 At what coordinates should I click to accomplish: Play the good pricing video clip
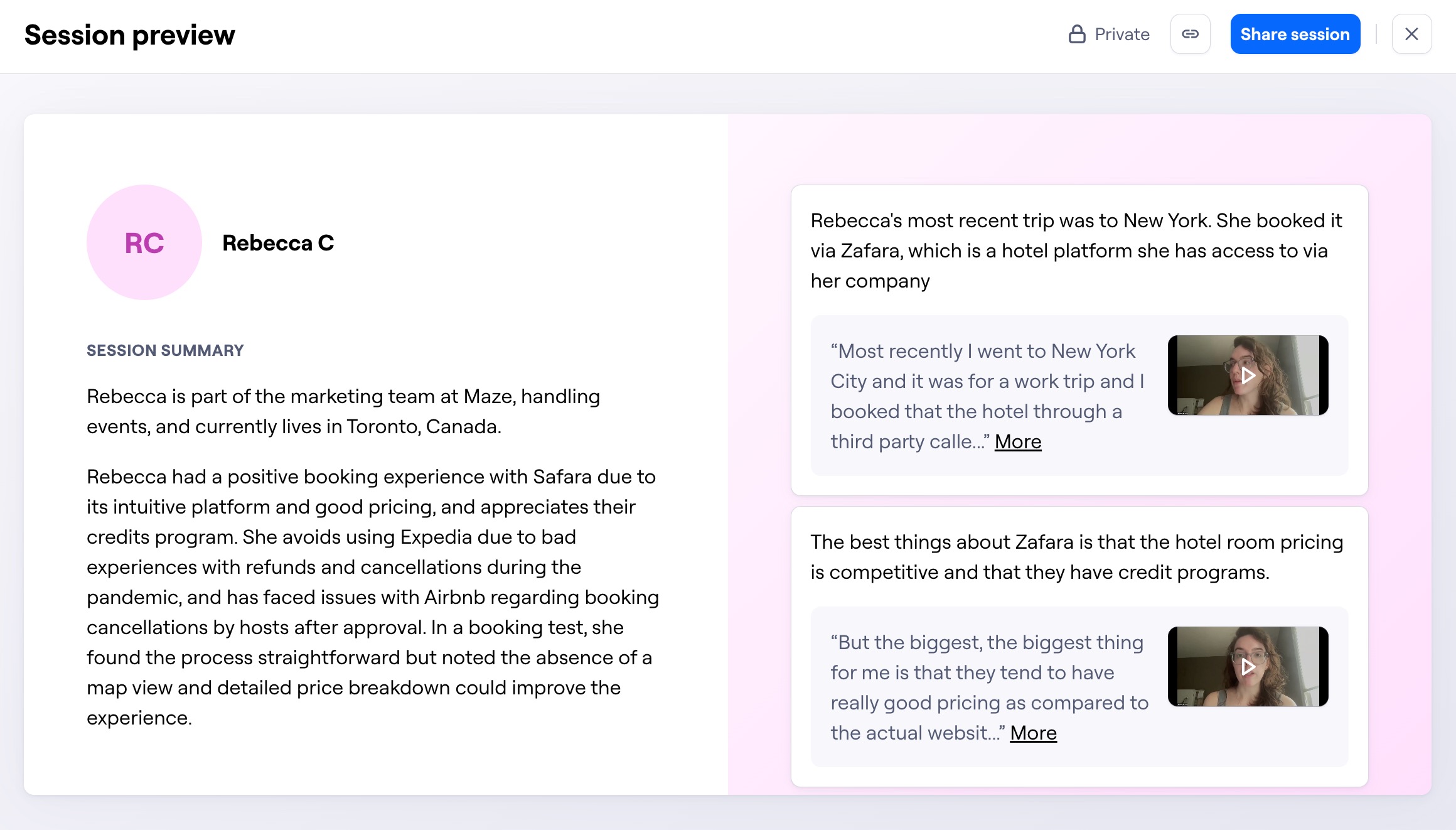click(x=1248, y=667)
